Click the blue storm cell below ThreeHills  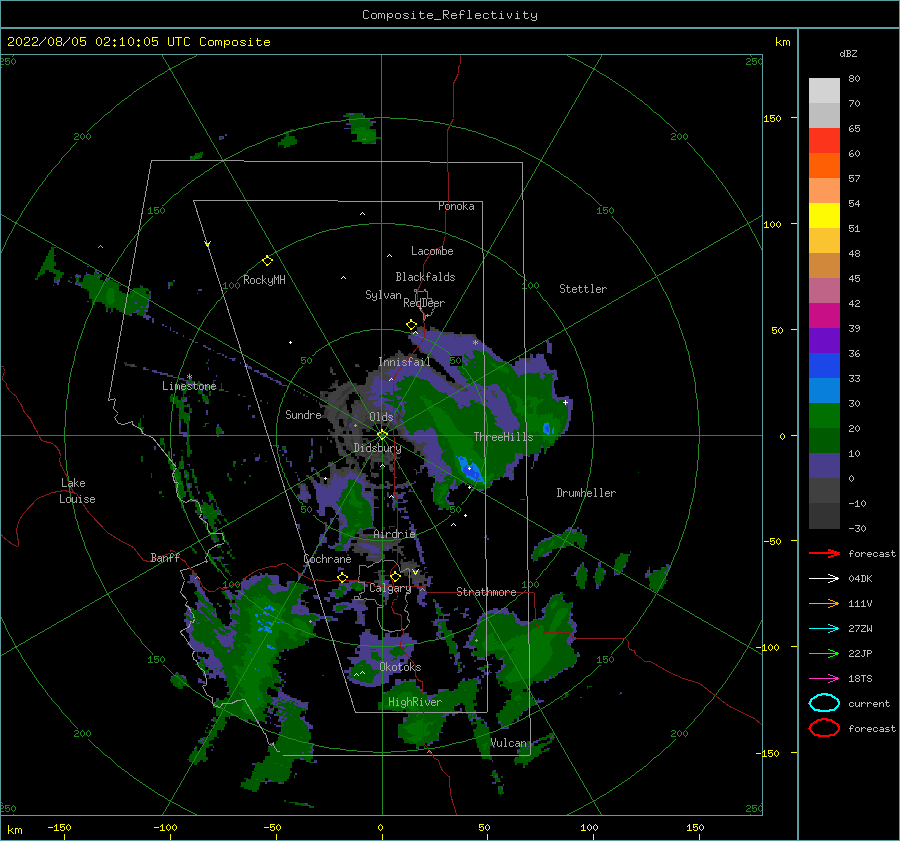pyautogui.click(x=471, y=468)
